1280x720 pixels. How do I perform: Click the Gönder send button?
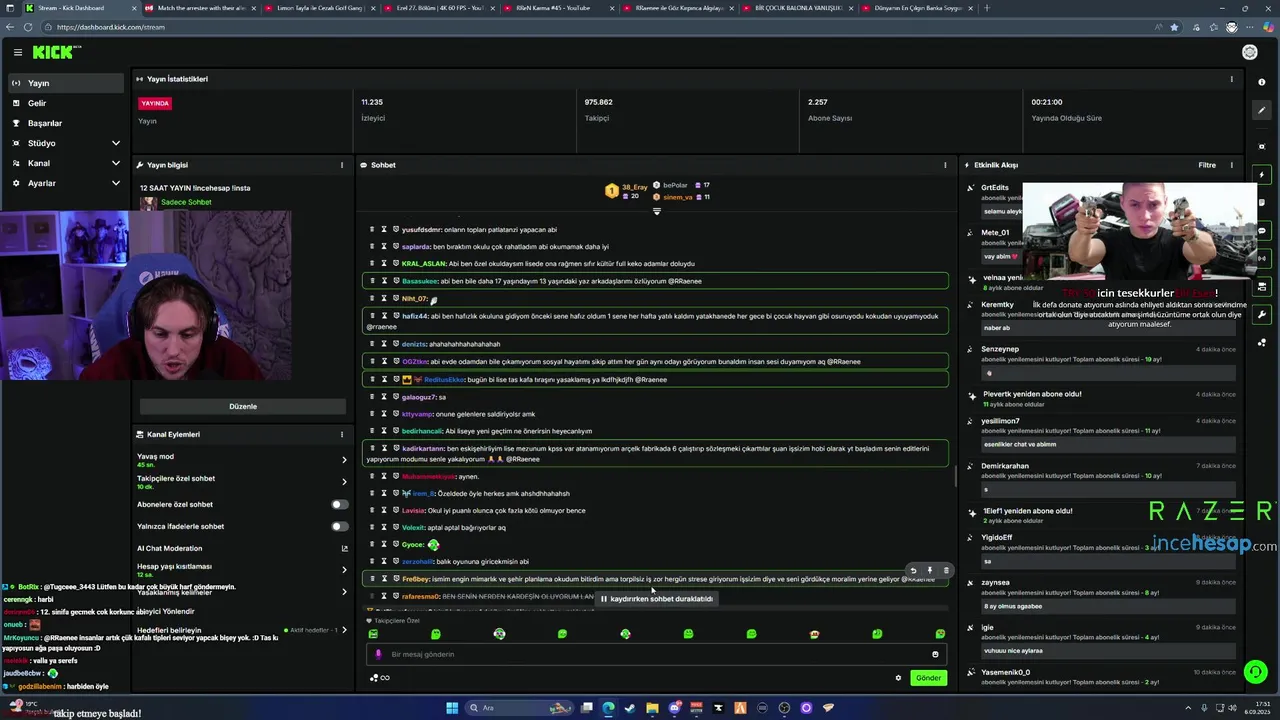tap(928, 678)
